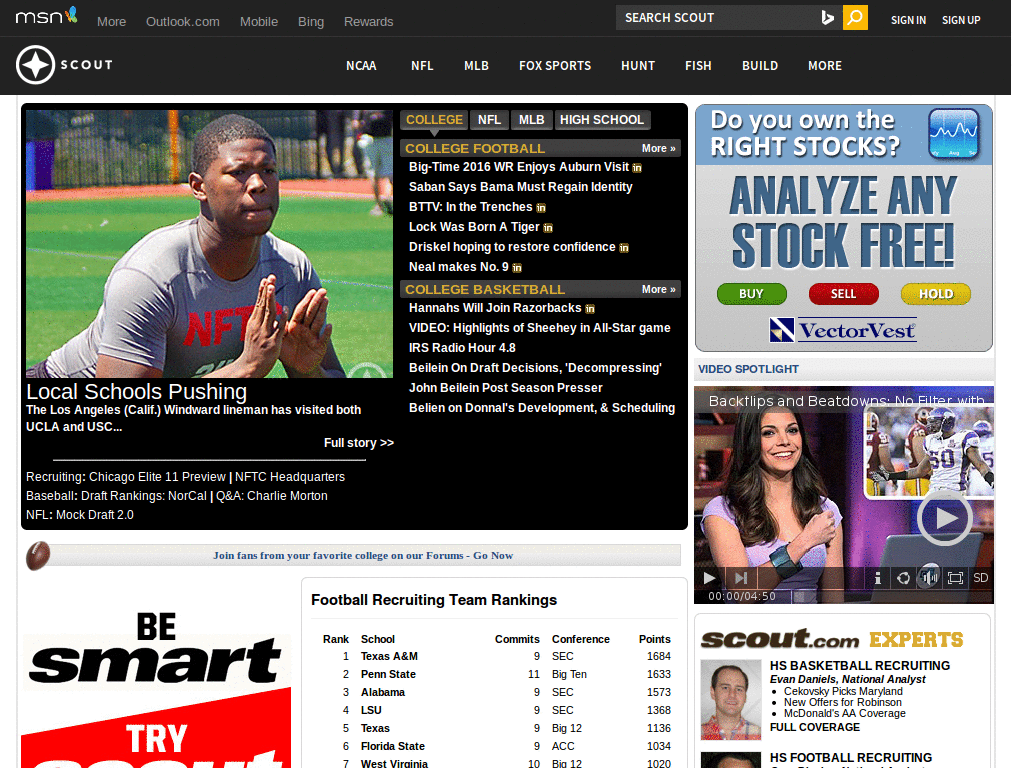Open FOX SPORTS navigation item
The image size is (1024, 768).
pyautogui.click(x=555, y=66)
